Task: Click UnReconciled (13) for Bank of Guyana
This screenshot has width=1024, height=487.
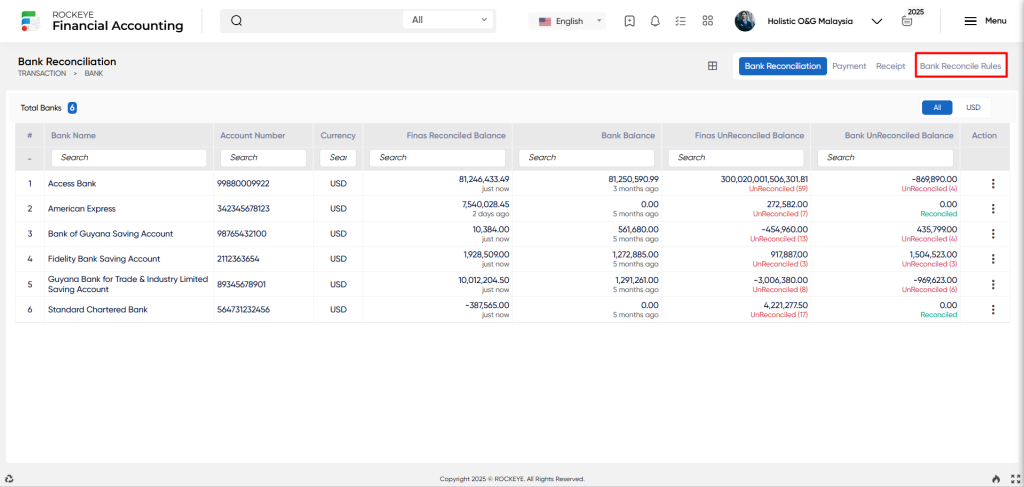Action: [x=779, y=239]
